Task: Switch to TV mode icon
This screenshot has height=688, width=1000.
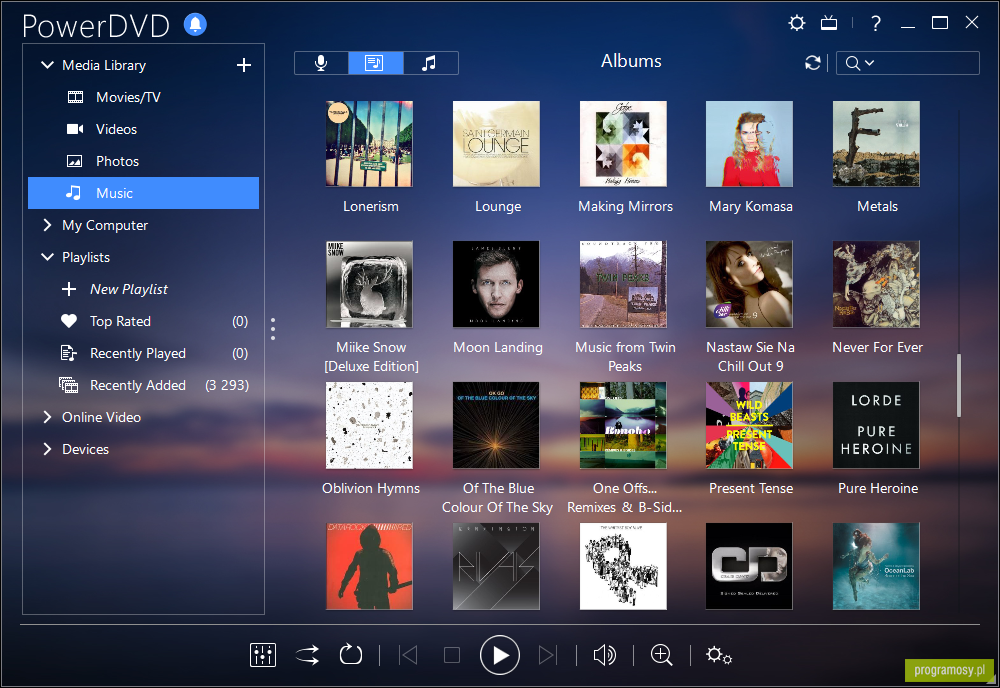Action: click(x=829, y=24)
